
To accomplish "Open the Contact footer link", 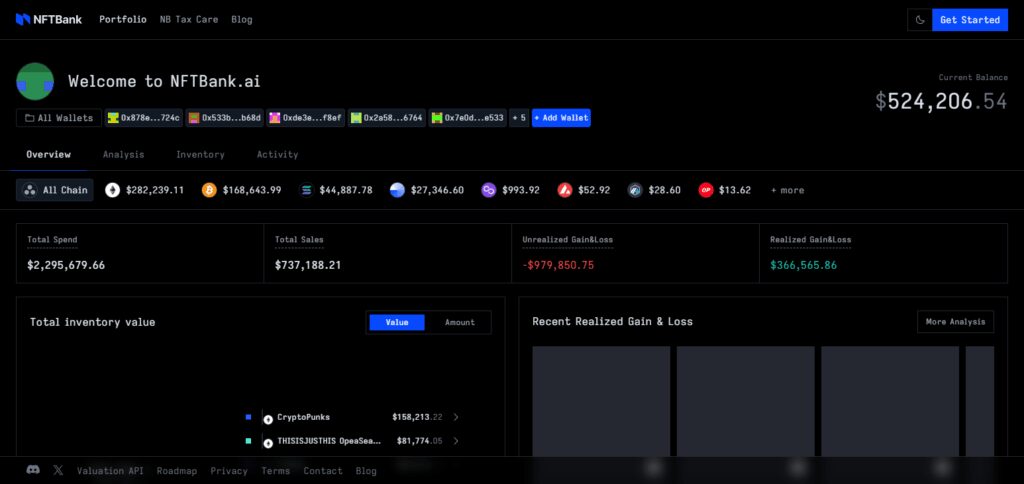I will [x=323, y=470].
